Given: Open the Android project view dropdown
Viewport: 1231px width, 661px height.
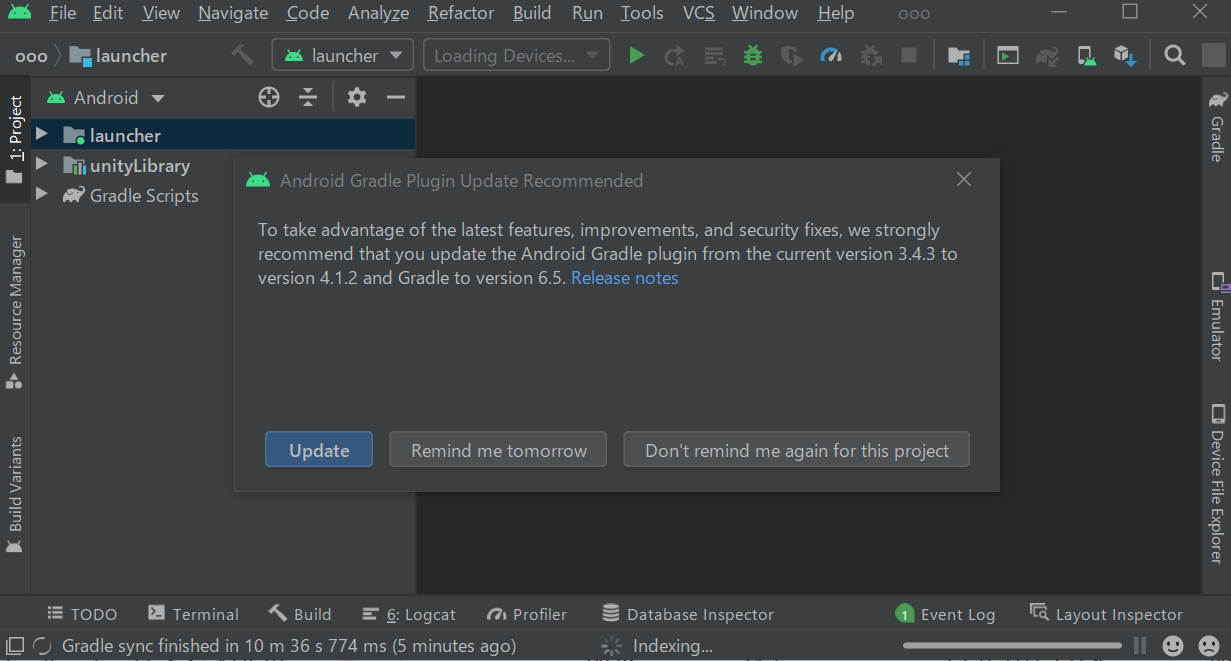Looking at the screenshot, I should 105,98.
